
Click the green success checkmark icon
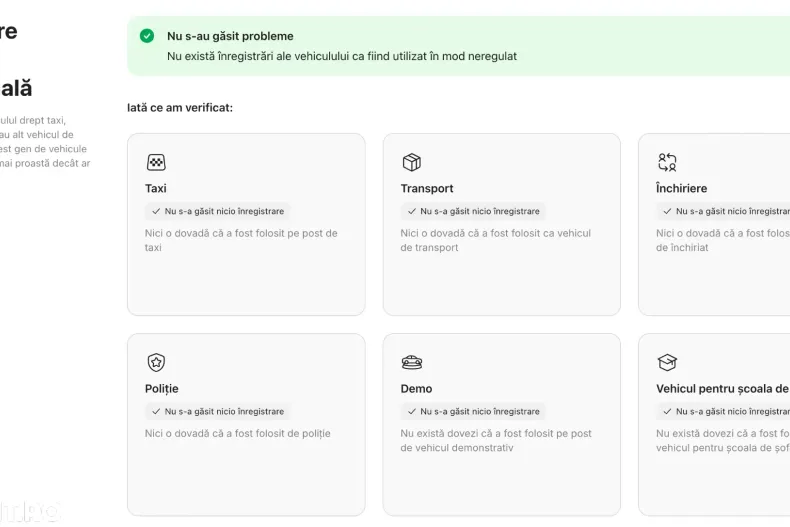click(147, 36)
